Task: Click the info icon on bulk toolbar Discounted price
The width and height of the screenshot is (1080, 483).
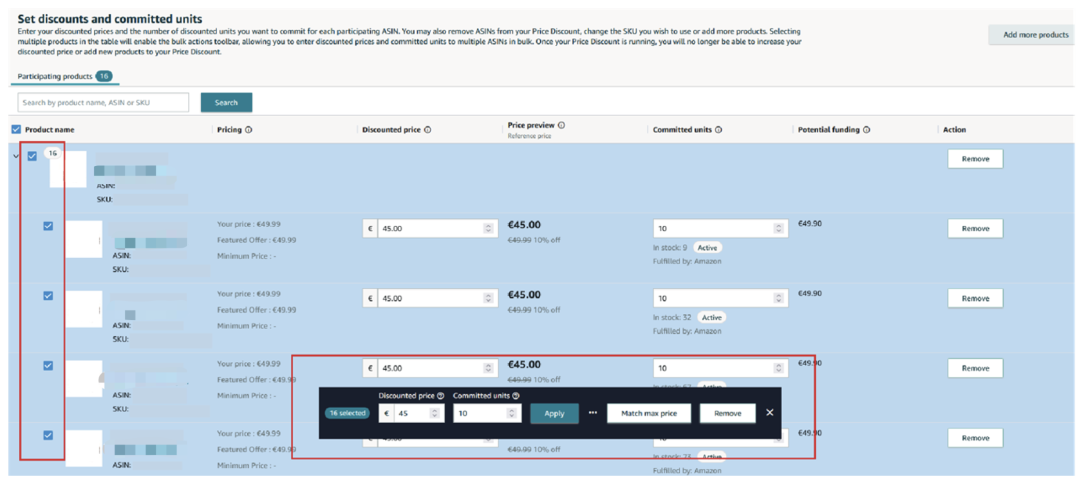Action: [x=440, y=396]
